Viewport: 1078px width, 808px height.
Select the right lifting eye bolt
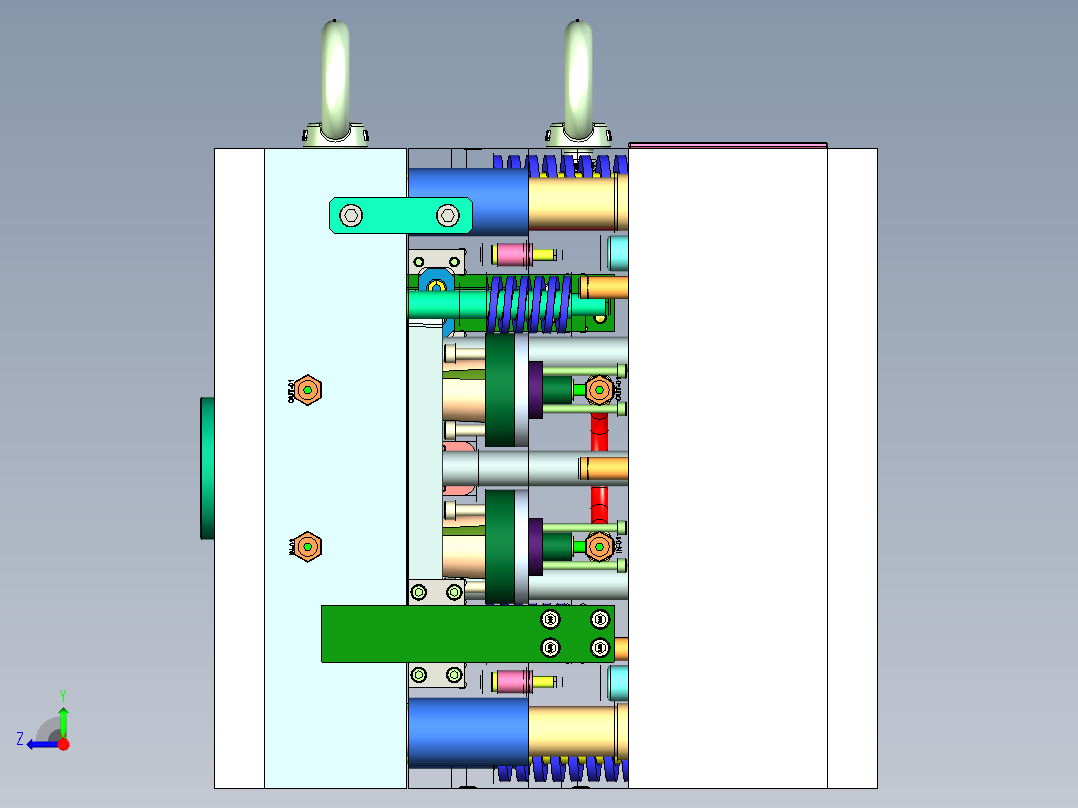579,81
